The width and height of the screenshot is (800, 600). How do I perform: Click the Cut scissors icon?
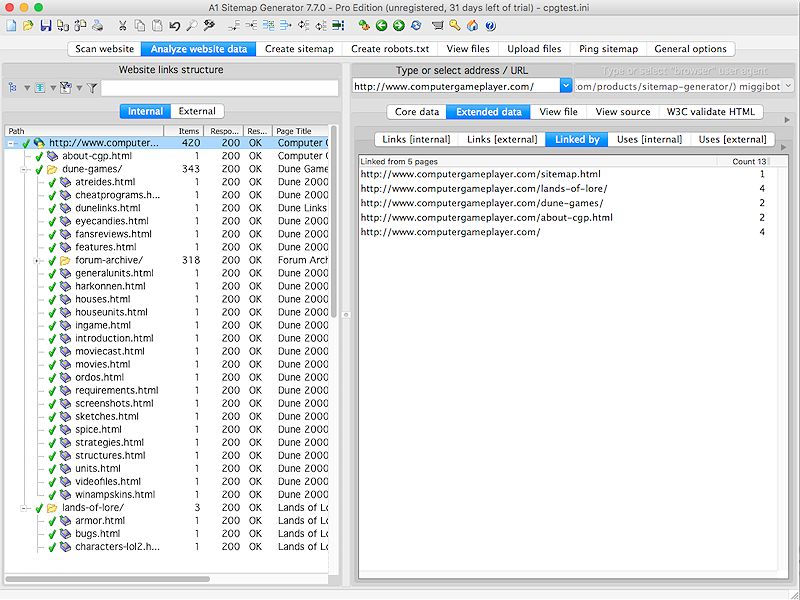click(x=122, y=26)
